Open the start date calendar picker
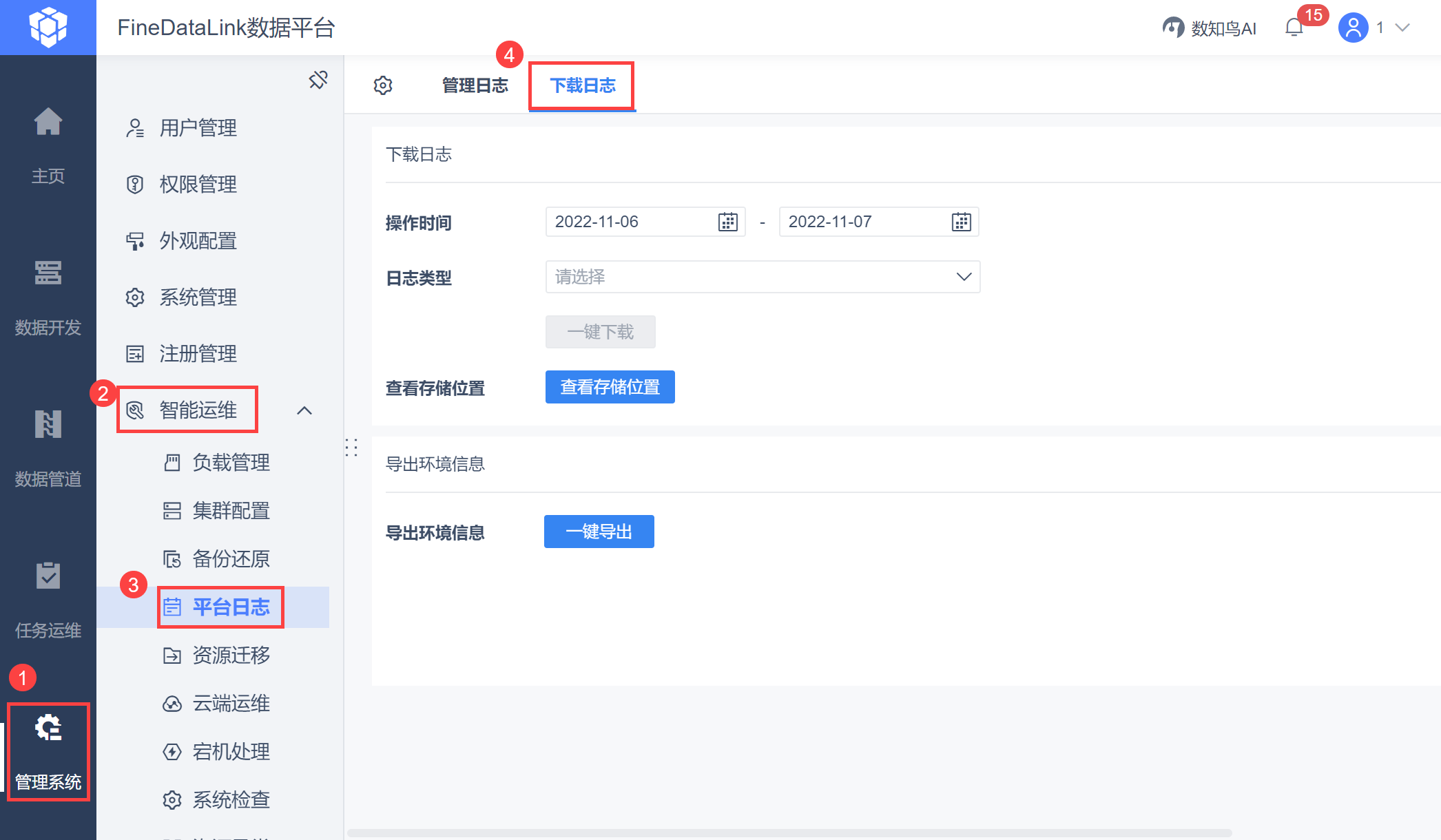 point(728,222)
